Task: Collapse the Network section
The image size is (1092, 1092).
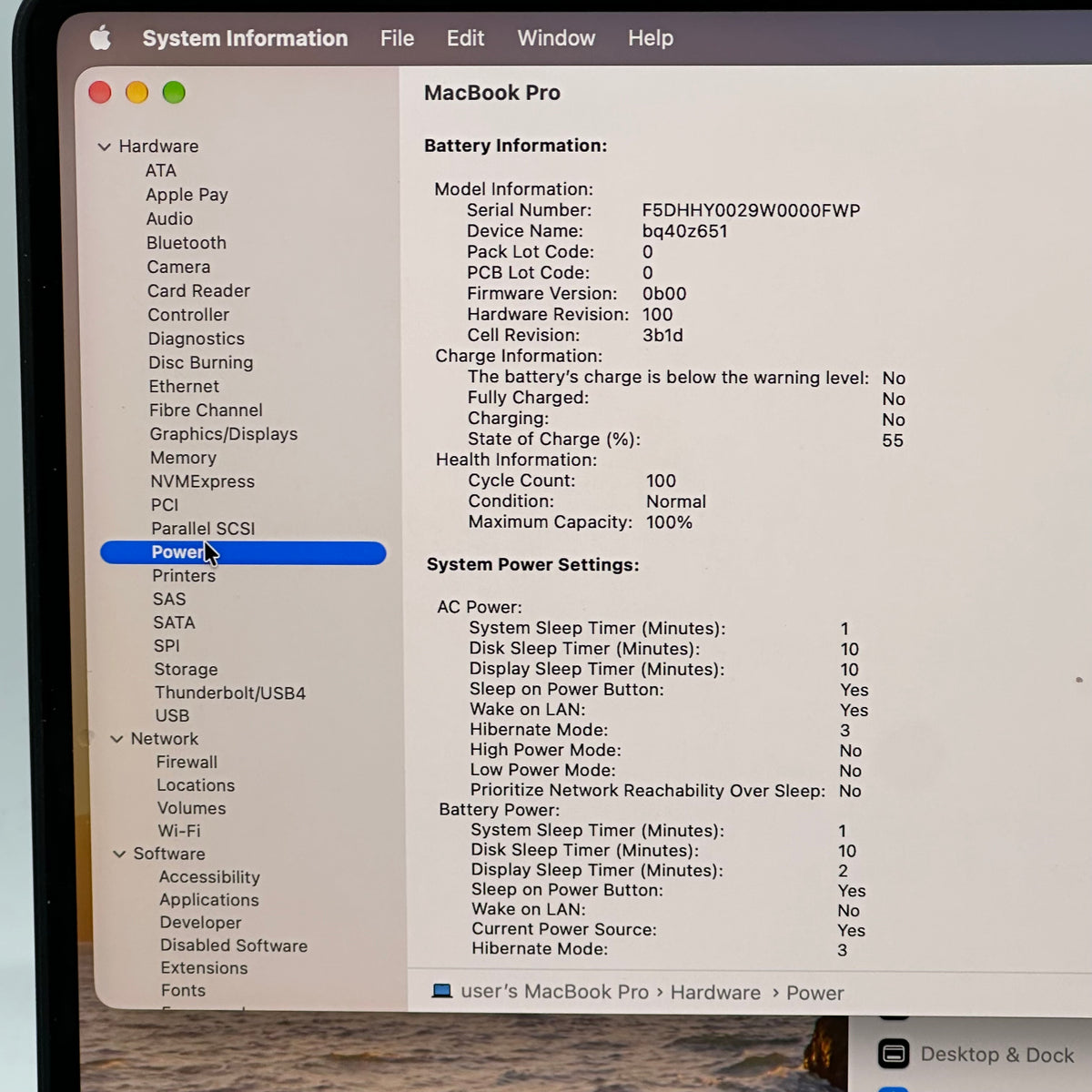Action: pos(116,739)
